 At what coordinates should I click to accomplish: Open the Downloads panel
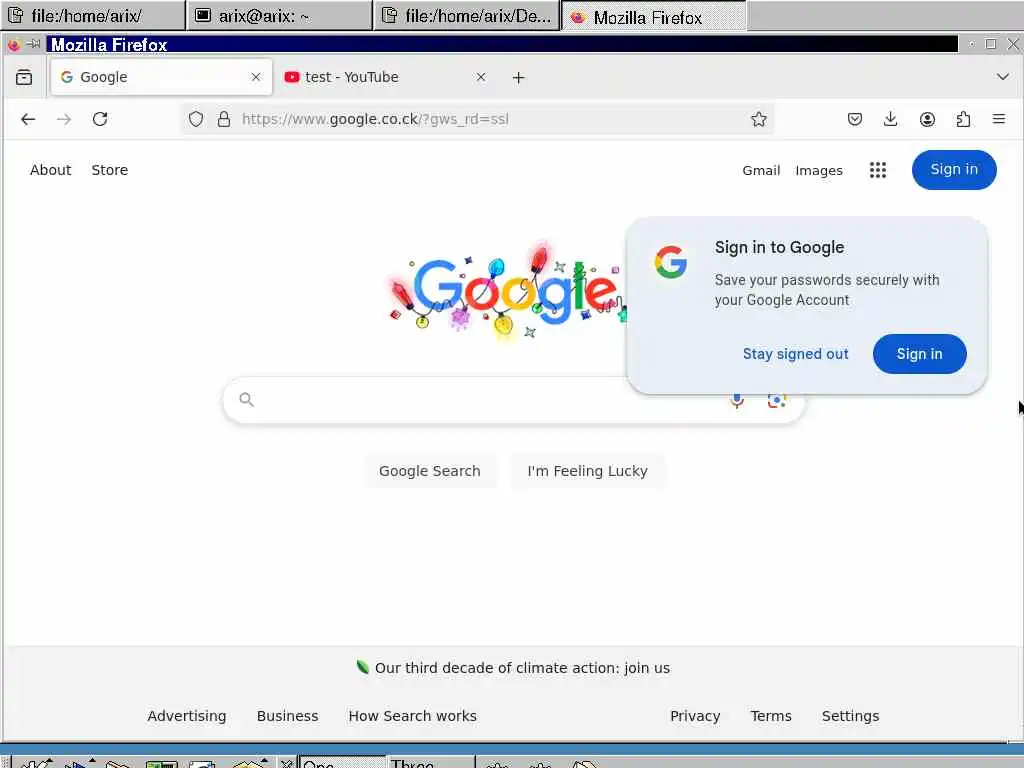pos(891,120)
